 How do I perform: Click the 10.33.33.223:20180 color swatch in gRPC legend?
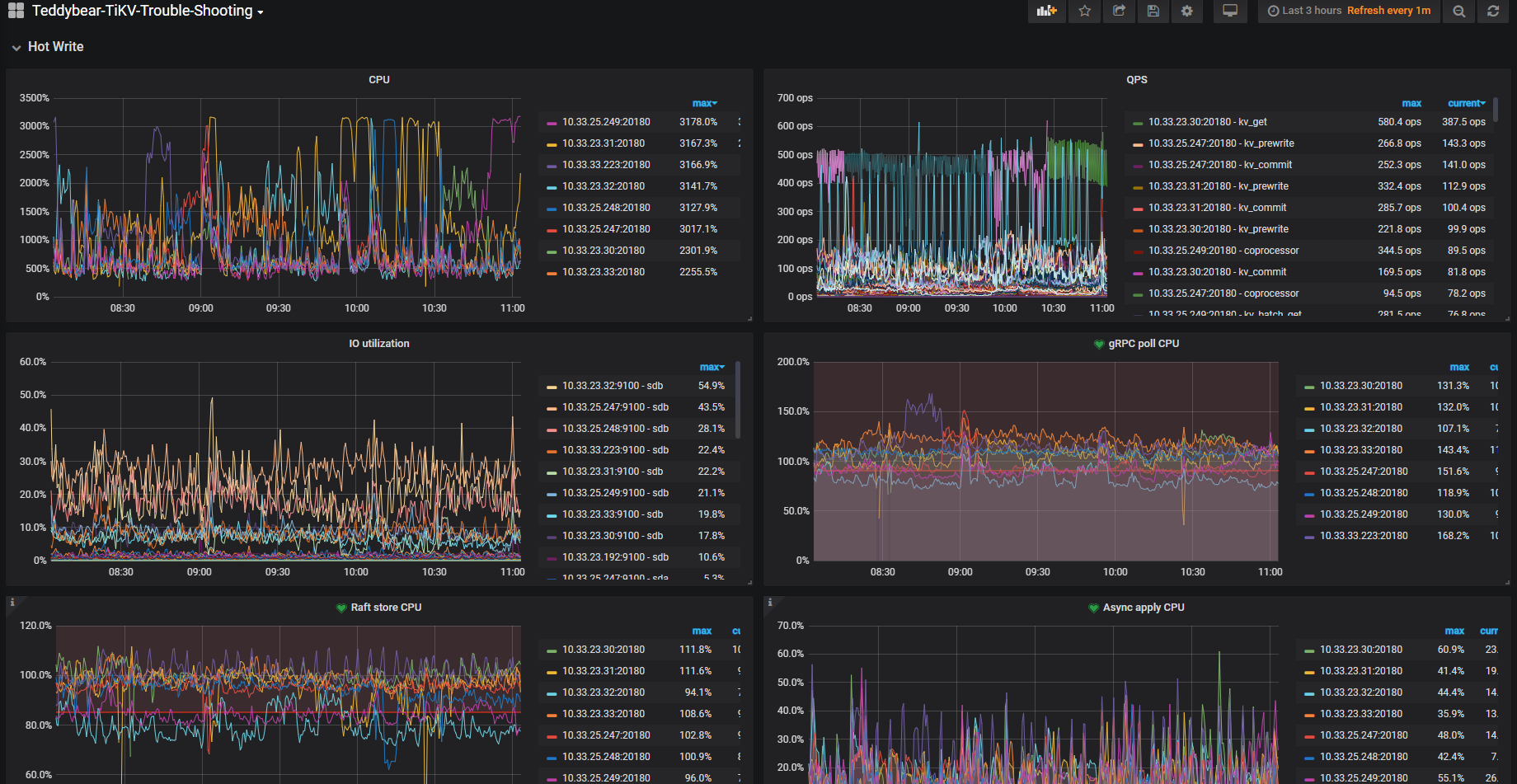point(1309,537)
